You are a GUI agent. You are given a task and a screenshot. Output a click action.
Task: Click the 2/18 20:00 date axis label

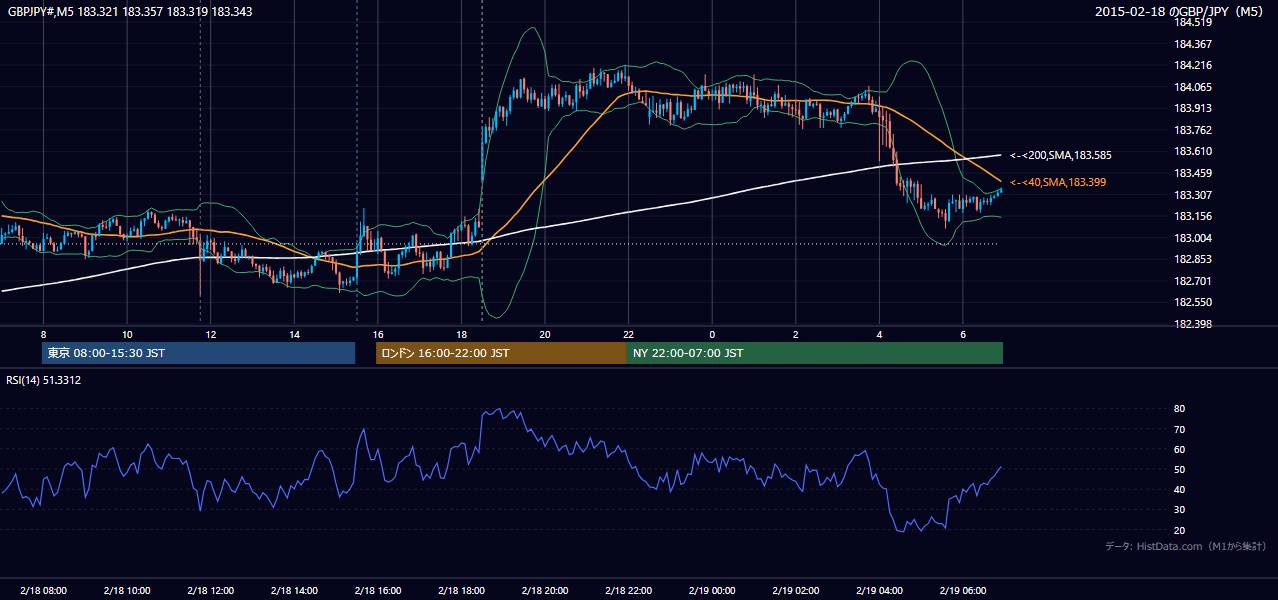click(x=544, y=591)
